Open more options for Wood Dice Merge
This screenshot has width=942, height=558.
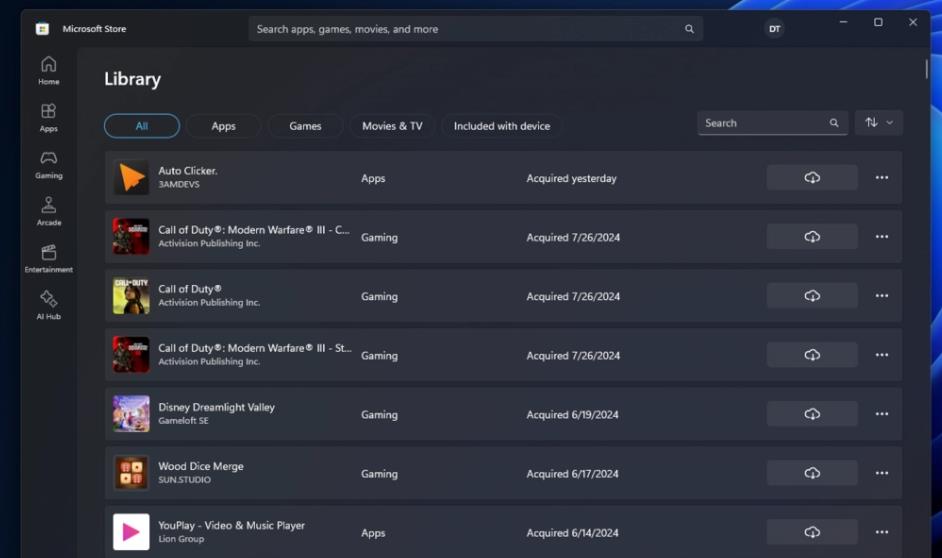pos(881,473)
